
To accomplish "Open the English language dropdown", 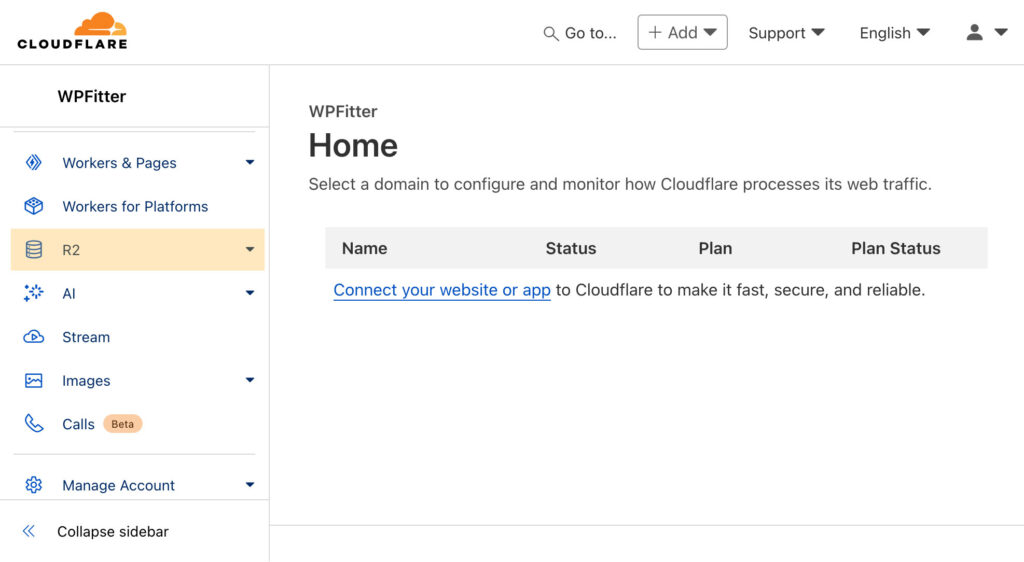I will coord(894,33).
